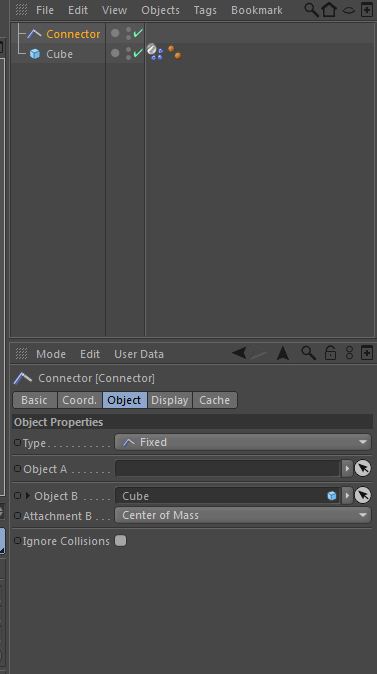Toggle Connector editor/render visibility dots
The image size is (377, 674).
[129, 34]
